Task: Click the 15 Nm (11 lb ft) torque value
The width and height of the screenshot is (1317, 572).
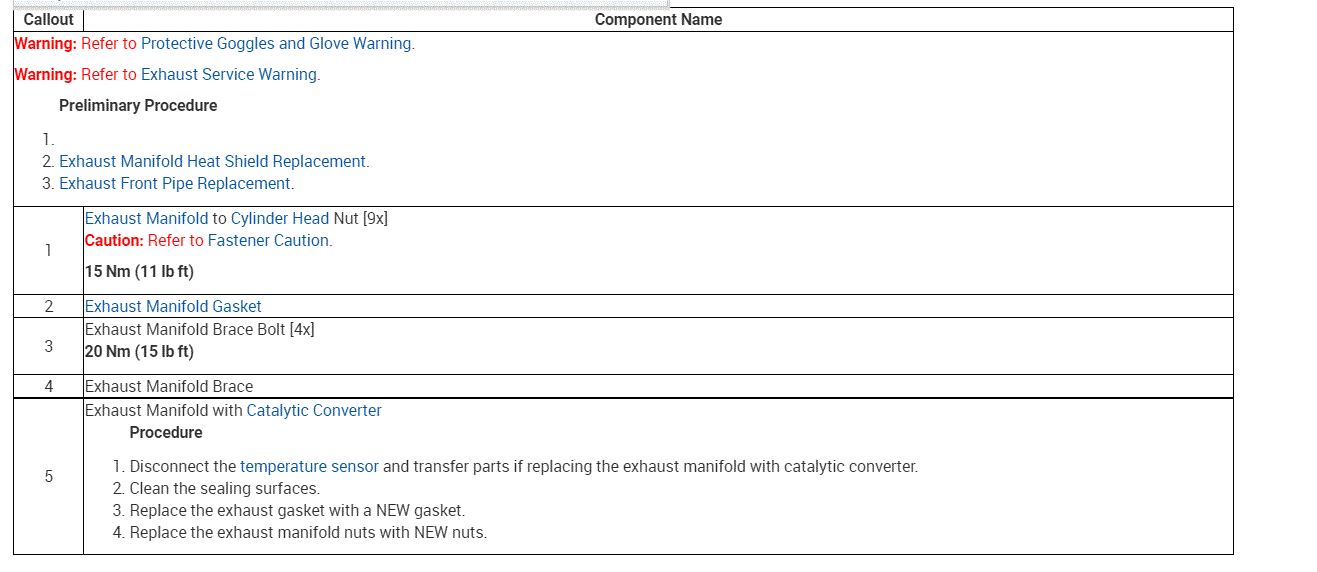Action: [139, 274]
